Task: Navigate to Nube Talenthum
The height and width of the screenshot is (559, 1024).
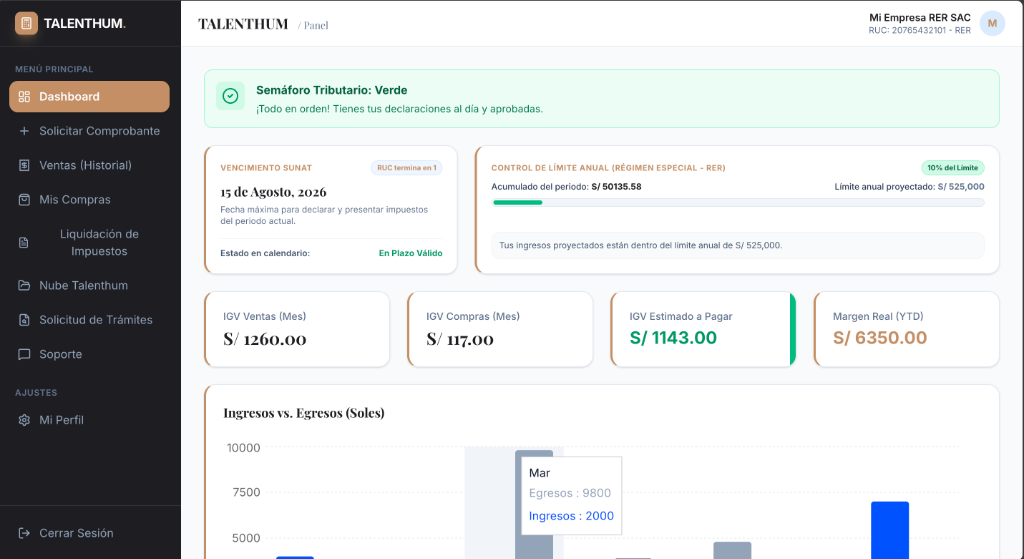Action: click(89, 285)
